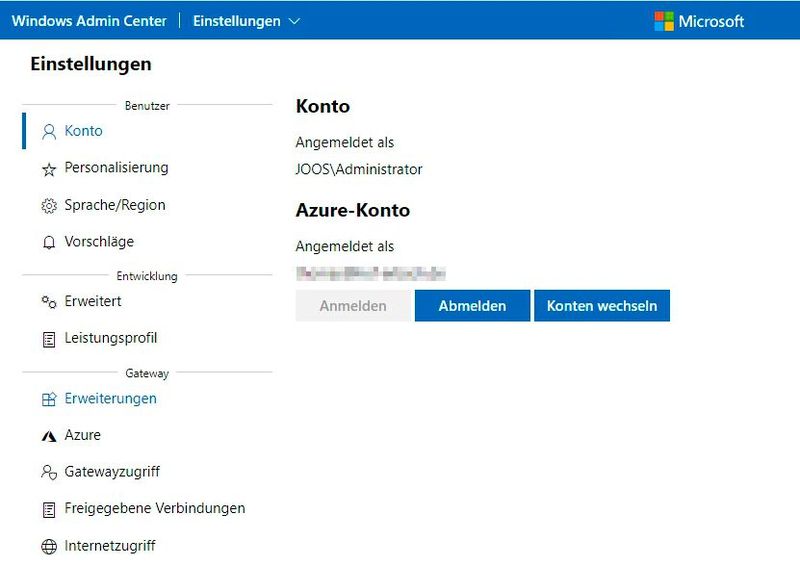Click the Personalisierung star icon
The image size is (800, 566).
click(x=49, y=169)
